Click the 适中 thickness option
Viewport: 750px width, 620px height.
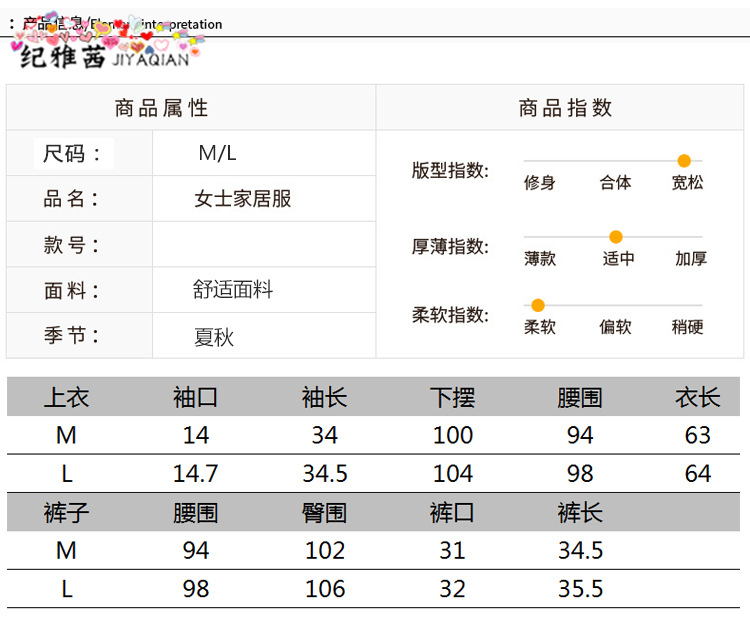click(618, 258)
